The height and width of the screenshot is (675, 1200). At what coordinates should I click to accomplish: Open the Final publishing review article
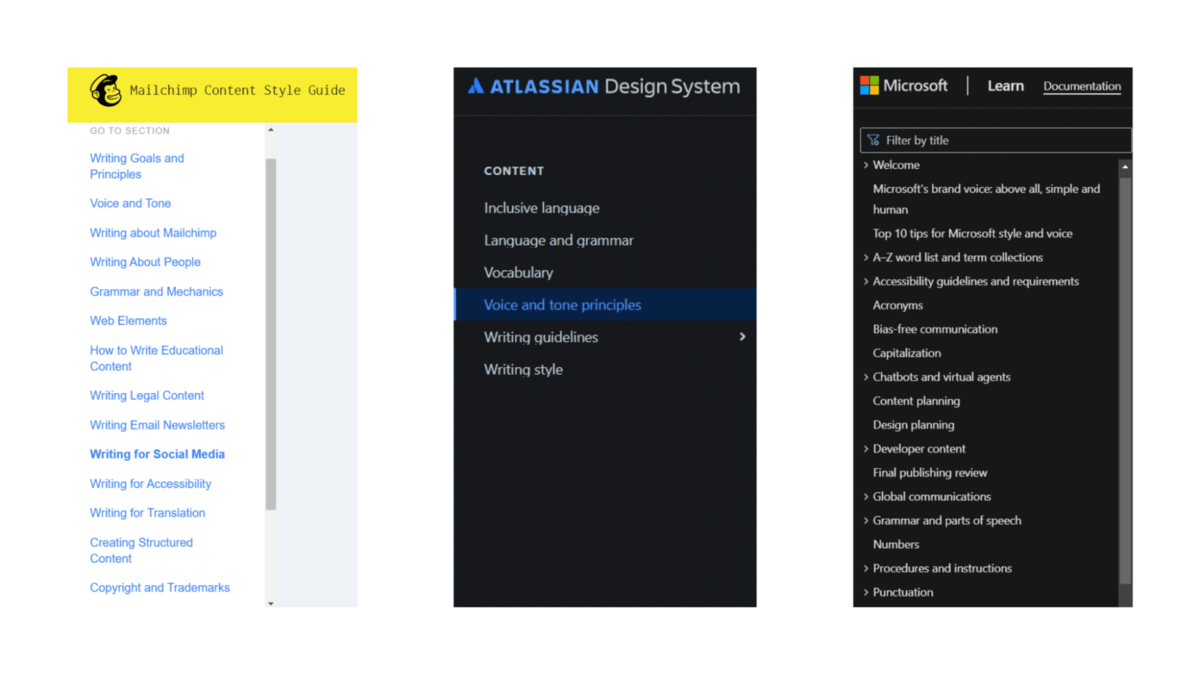coord(930,473)
